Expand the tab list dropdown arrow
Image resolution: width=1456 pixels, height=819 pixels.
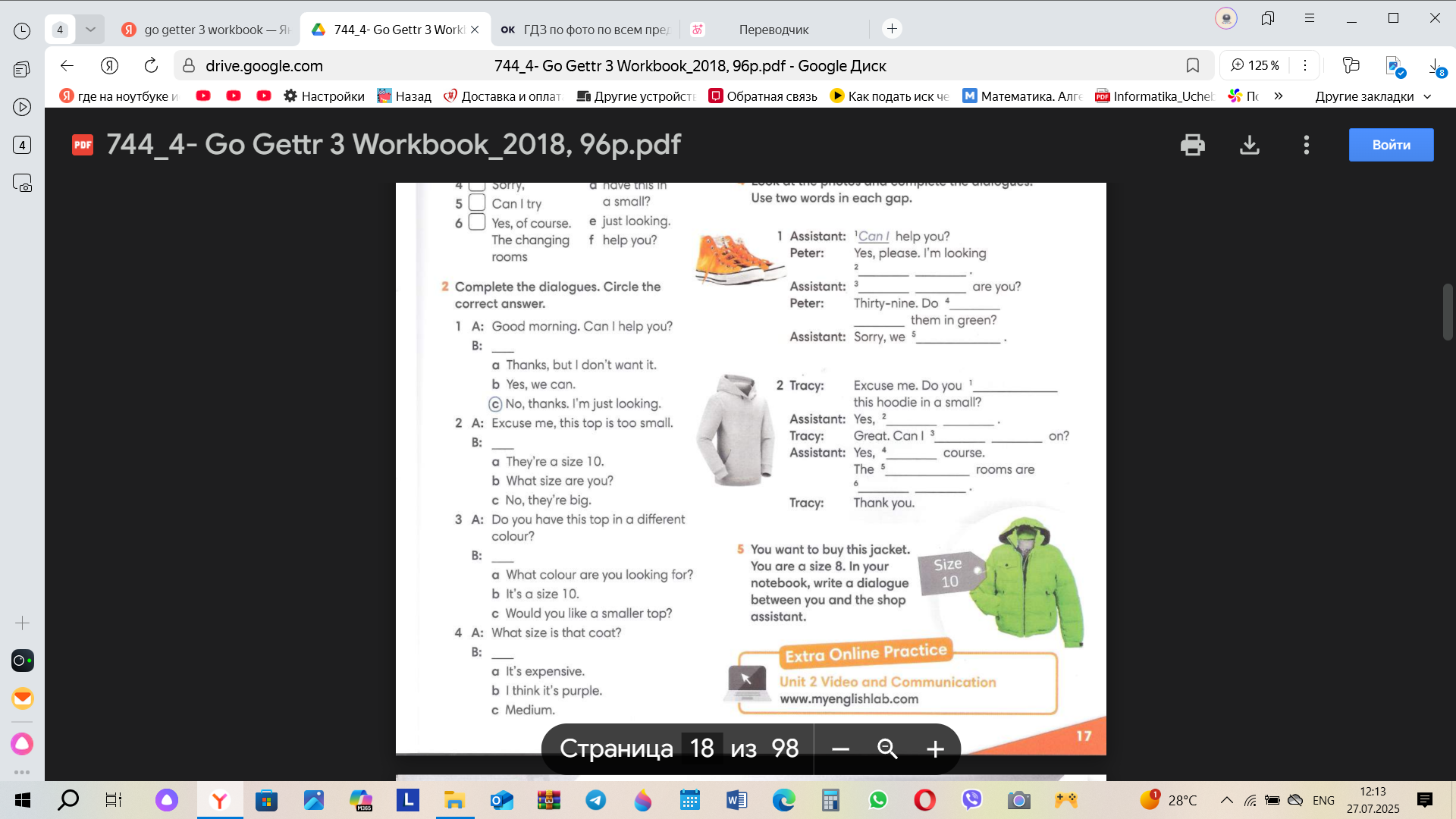(x=90, y=30)
